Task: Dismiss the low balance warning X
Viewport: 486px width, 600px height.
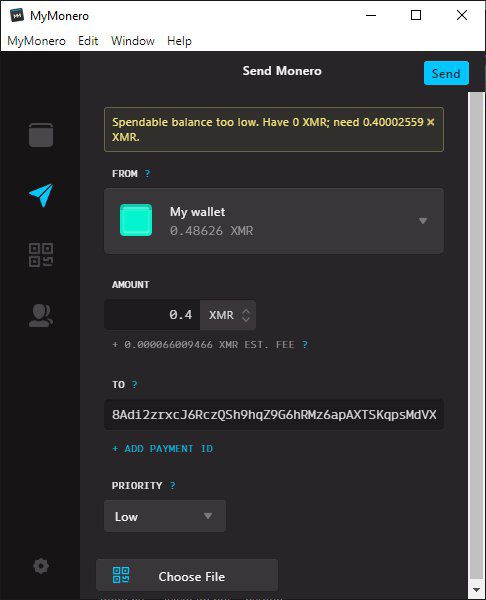Action: pyautogui.click(x=431, y=122)
